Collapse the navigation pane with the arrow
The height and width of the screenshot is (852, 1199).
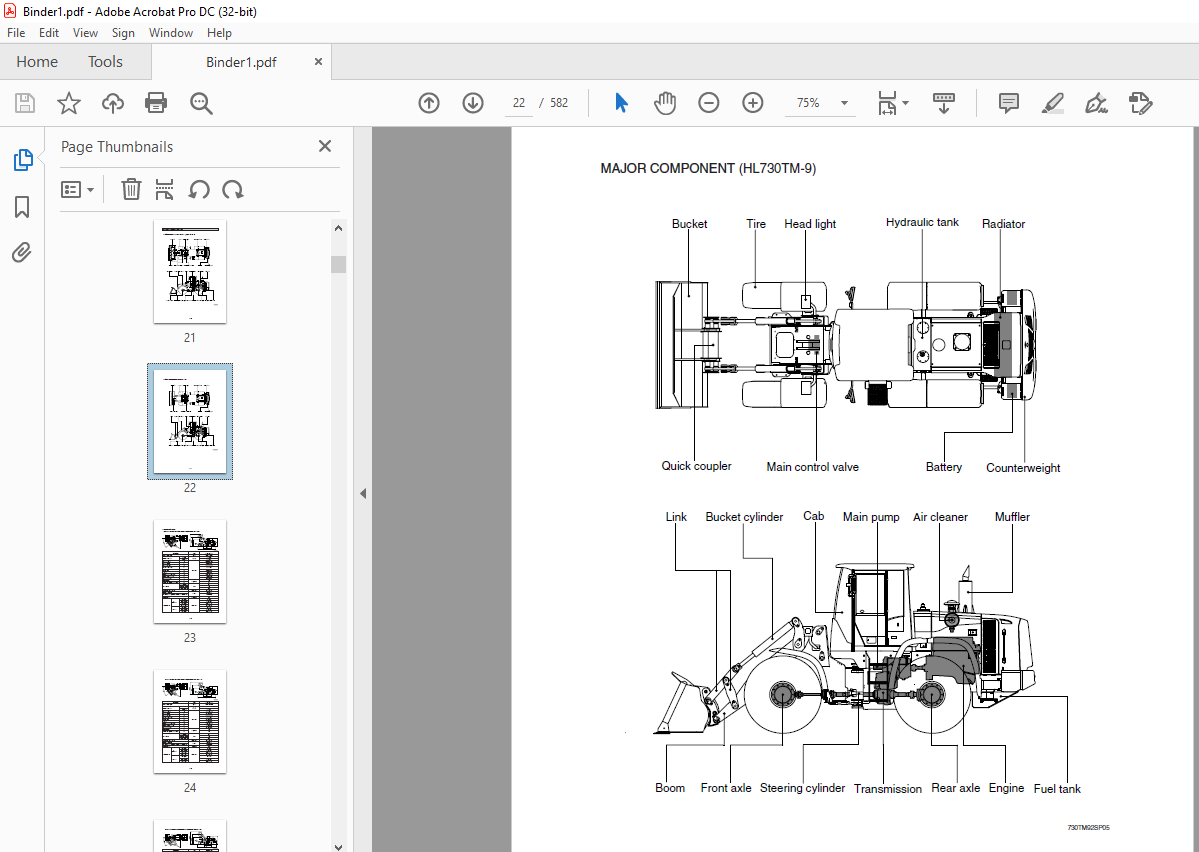pyautogui.click(x=363, y=493)
